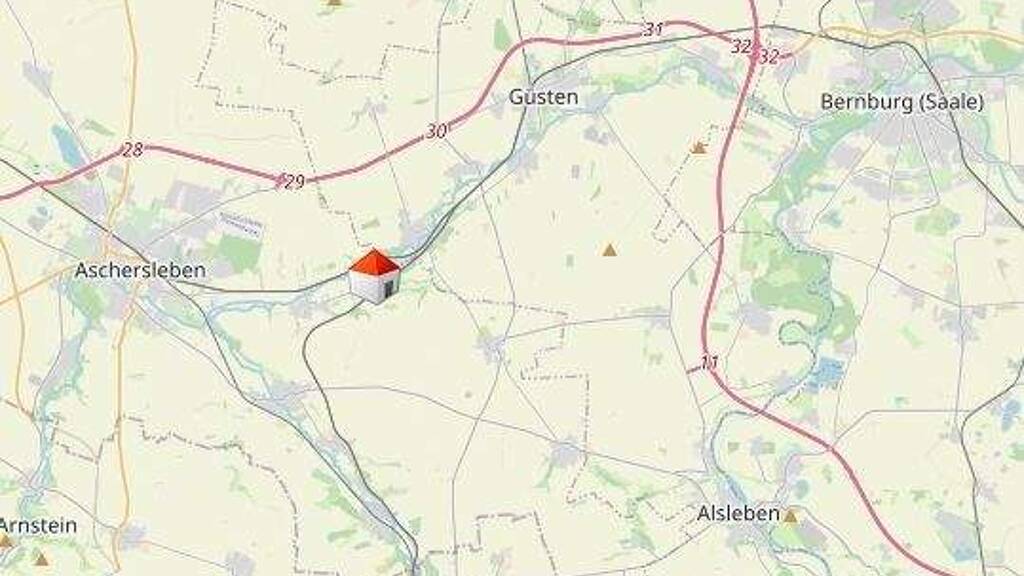Select motorway junction number 30

pyautogui.click(x=436, y=131)
